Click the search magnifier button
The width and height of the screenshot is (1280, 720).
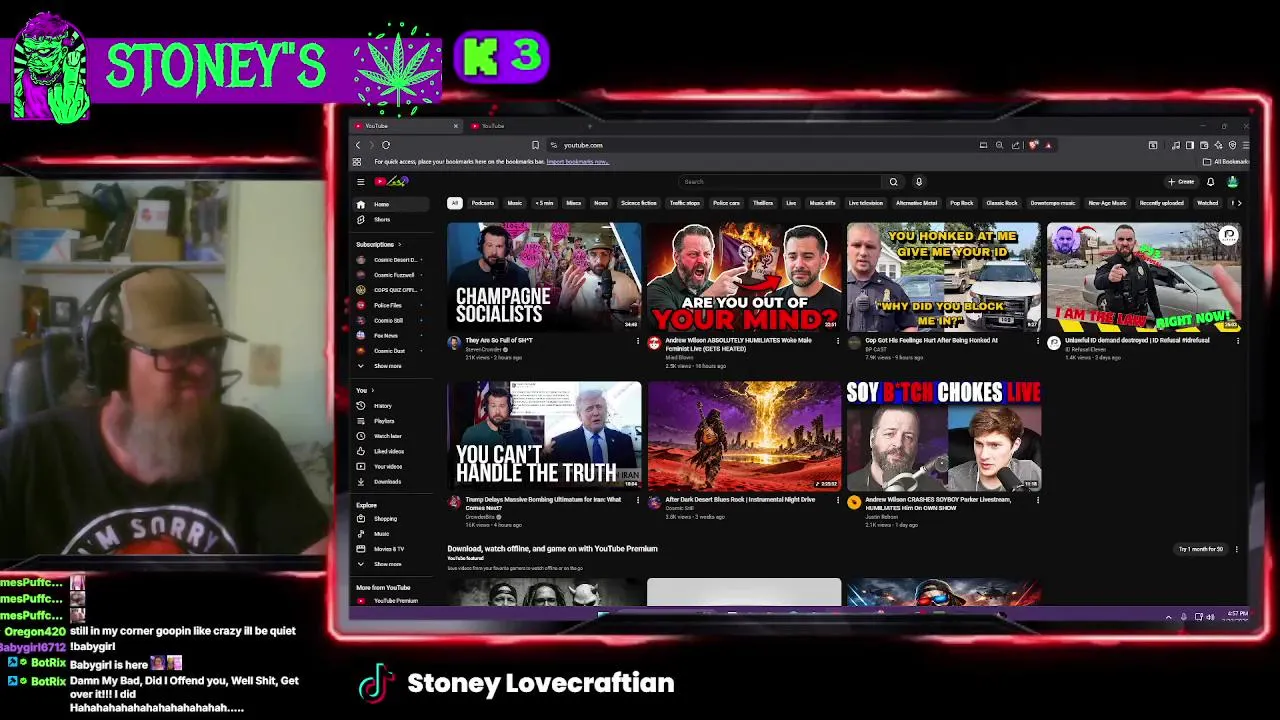(893, 182)
